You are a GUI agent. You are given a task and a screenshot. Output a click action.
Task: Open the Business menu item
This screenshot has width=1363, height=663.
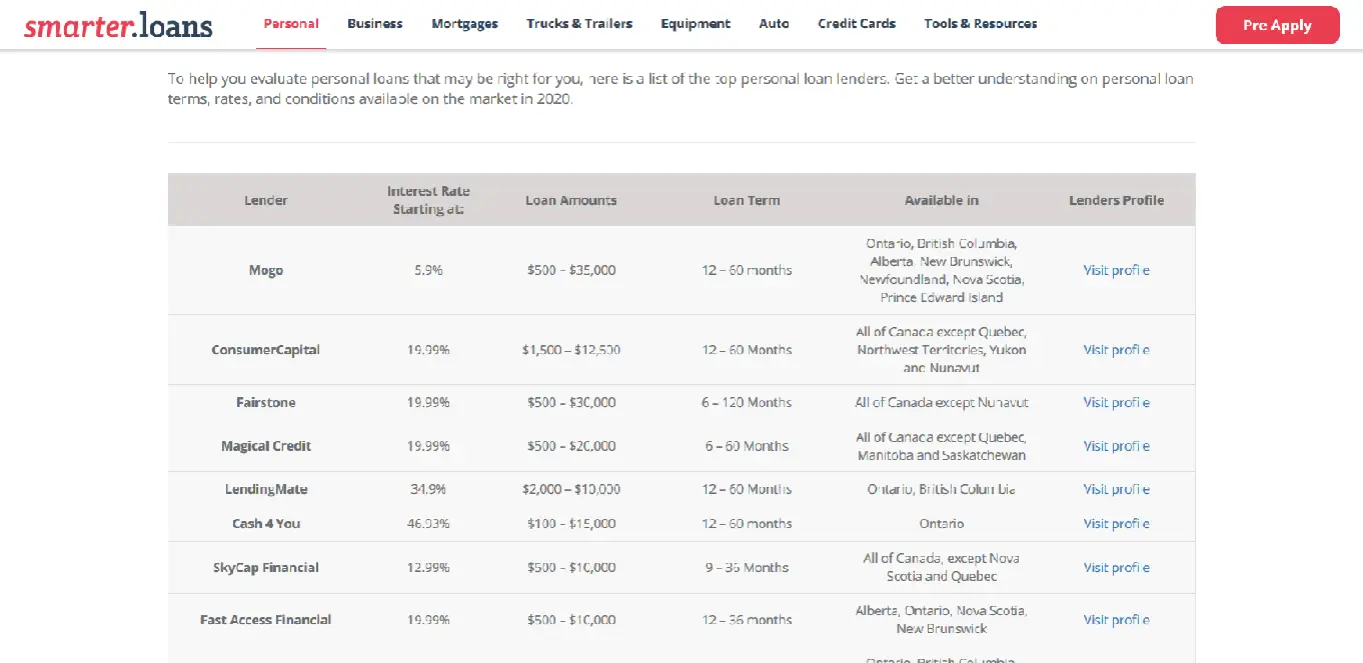point(375,24)
